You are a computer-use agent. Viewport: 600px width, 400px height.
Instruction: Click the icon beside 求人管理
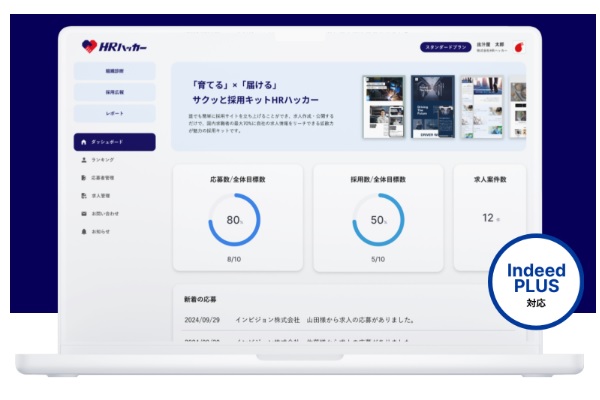pyautogui.click(x=83, y=196)
